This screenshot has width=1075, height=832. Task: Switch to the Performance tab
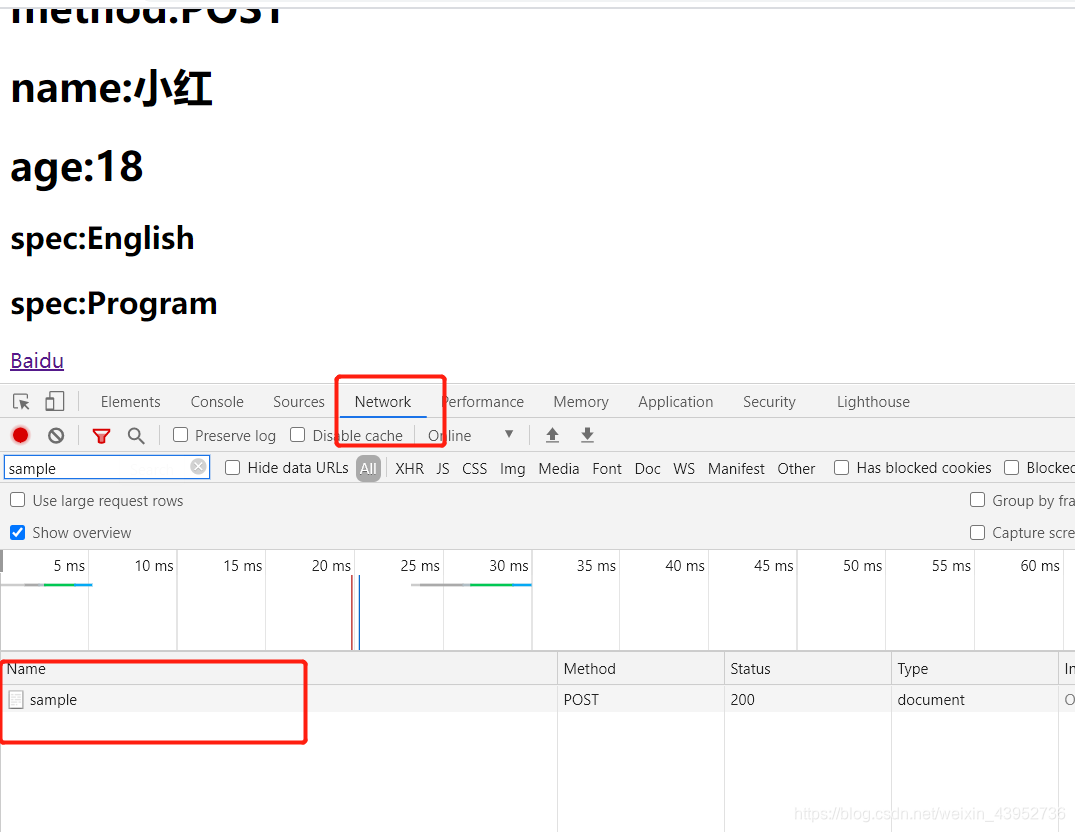483,402
